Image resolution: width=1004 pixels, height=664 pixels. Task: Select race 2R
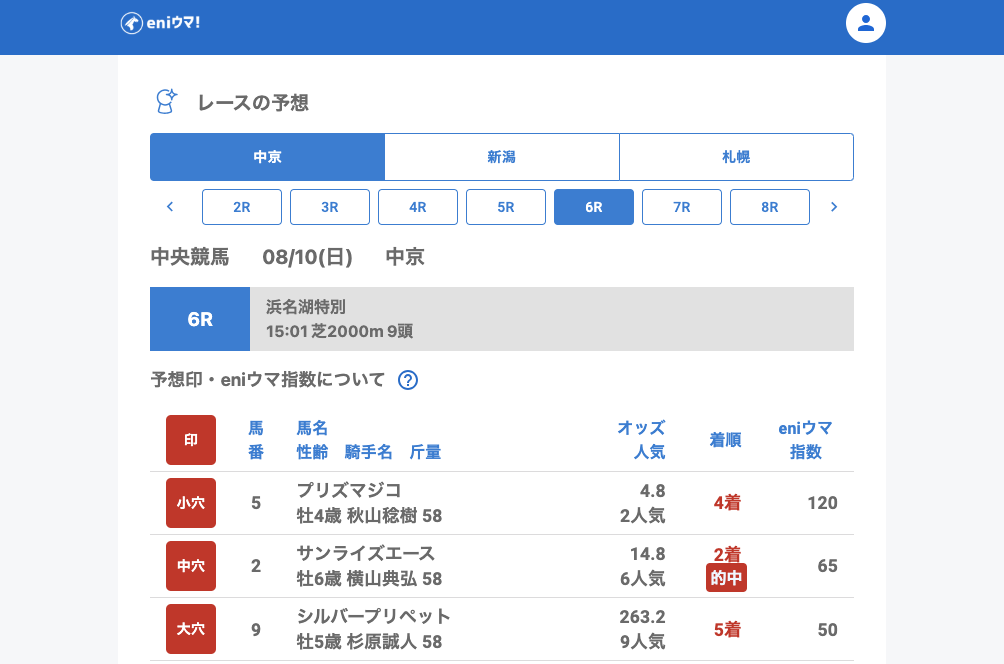click(x=242, y=207)
